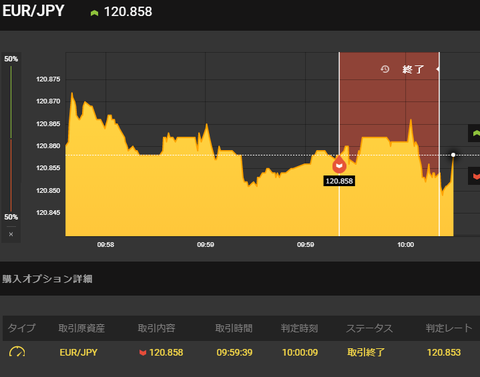This screenshot has width=480, height=377.
Task: Click the 120.870 price axis label
Action: [x=48, y=101]
